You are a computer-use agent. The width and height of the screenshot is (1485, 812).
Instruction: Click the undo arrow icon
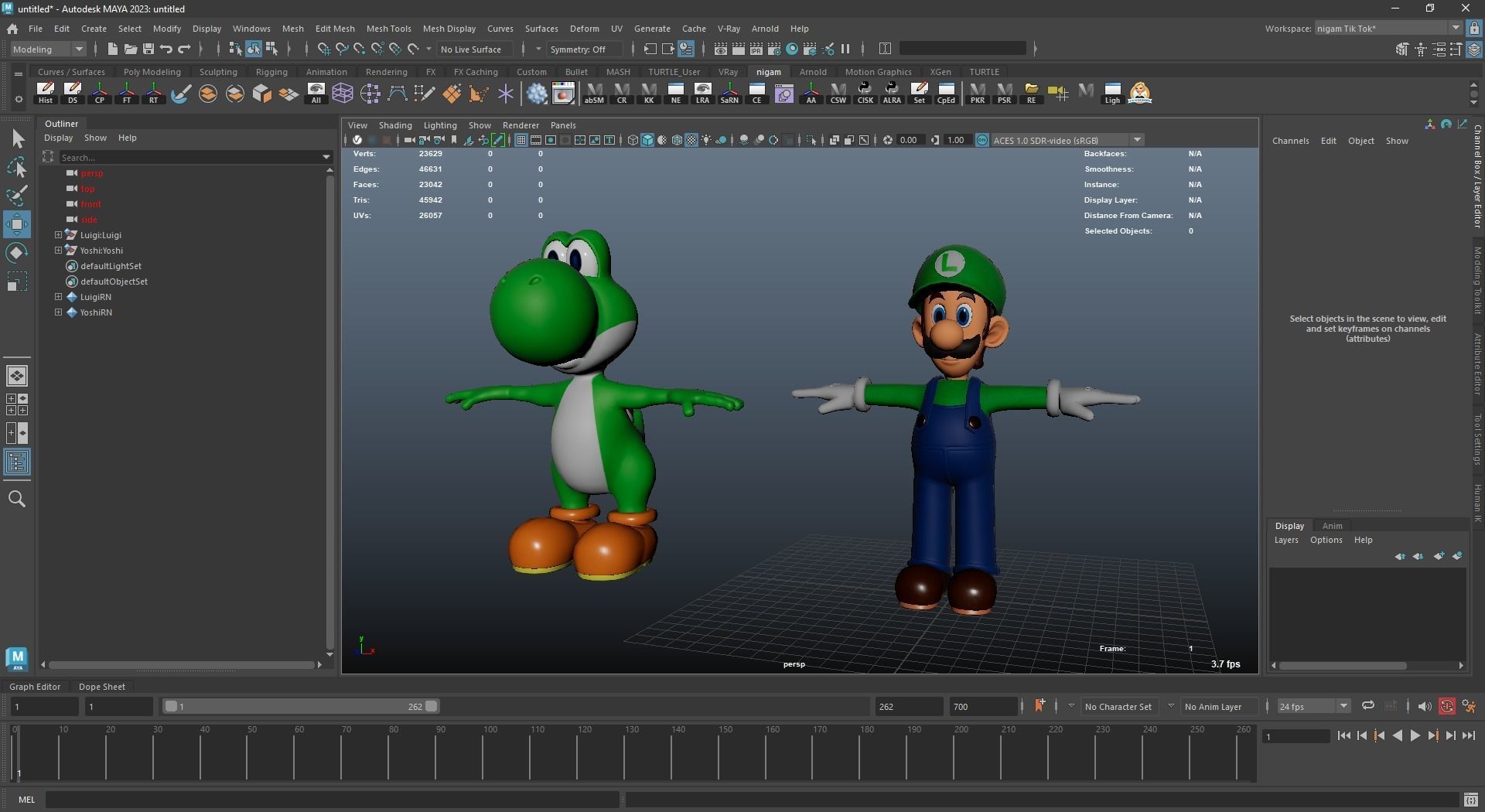166,49
